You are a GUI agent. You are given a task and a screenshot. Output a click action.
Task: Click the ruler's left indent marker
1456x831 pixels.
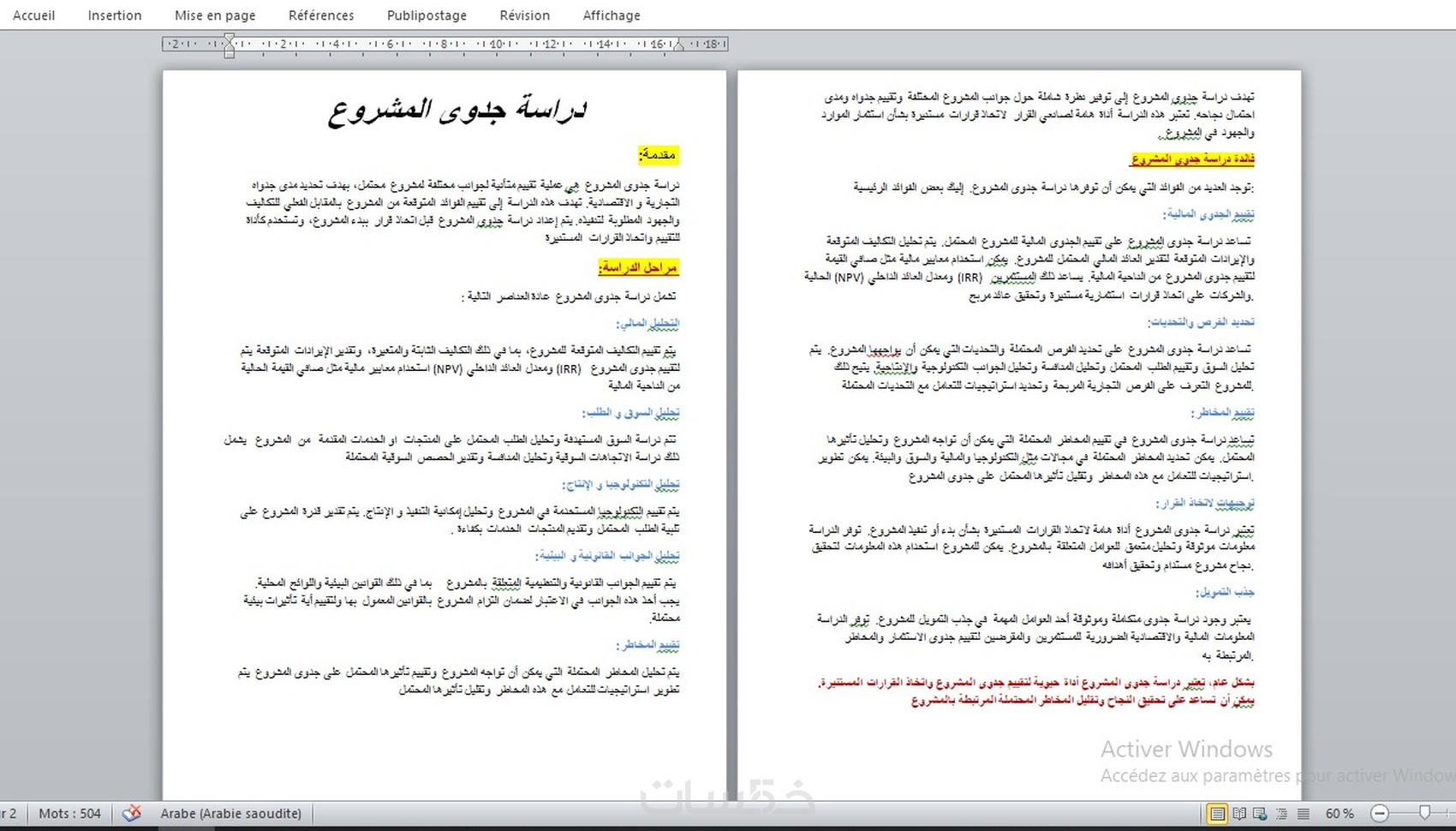pos(229,45)
